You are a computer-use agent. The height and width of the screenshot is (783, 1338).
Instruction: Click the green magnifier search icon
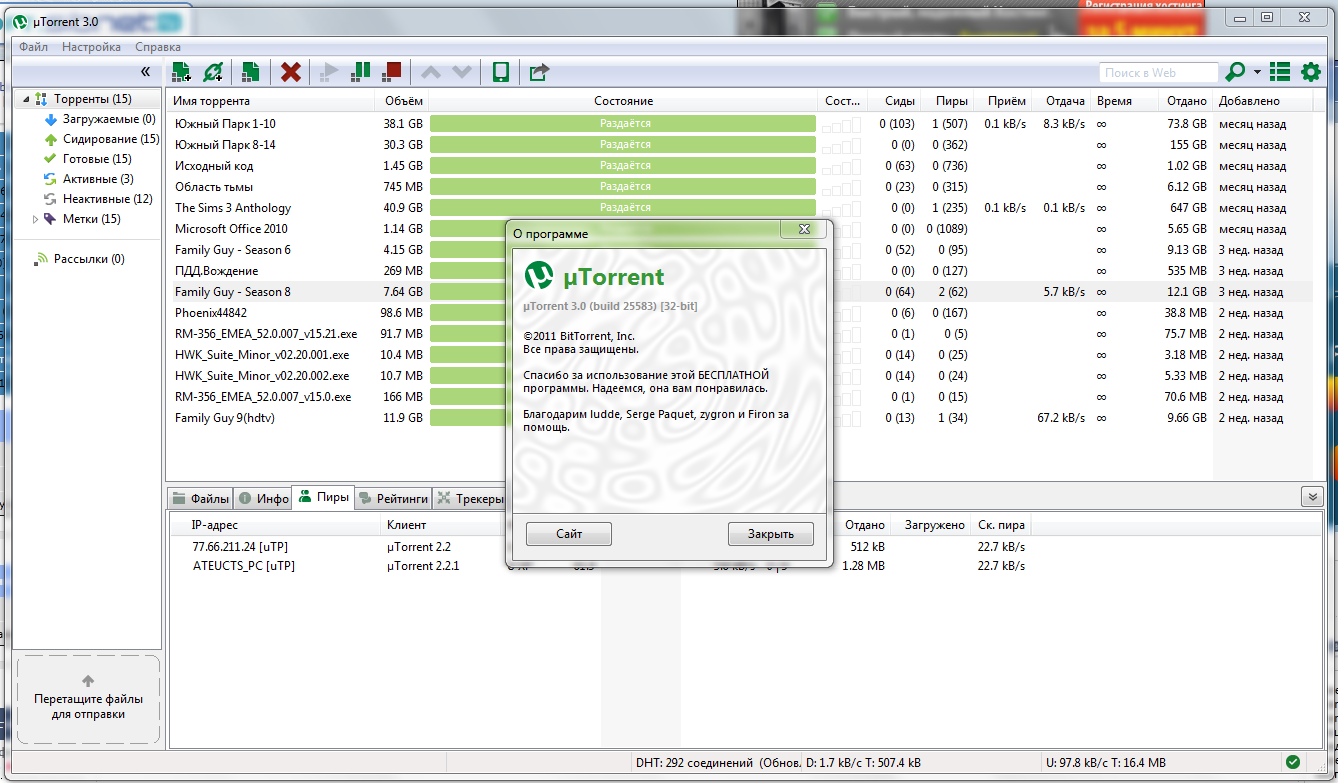coord(1235,72)
